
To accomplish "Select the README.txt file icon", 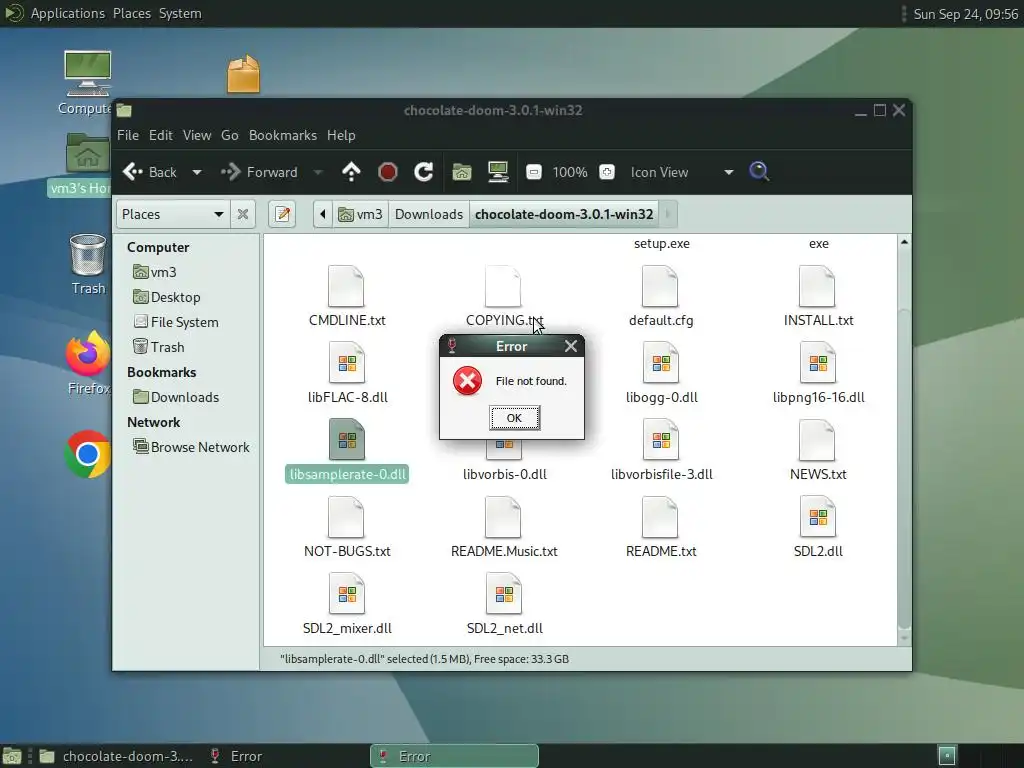I will (660, 517).
